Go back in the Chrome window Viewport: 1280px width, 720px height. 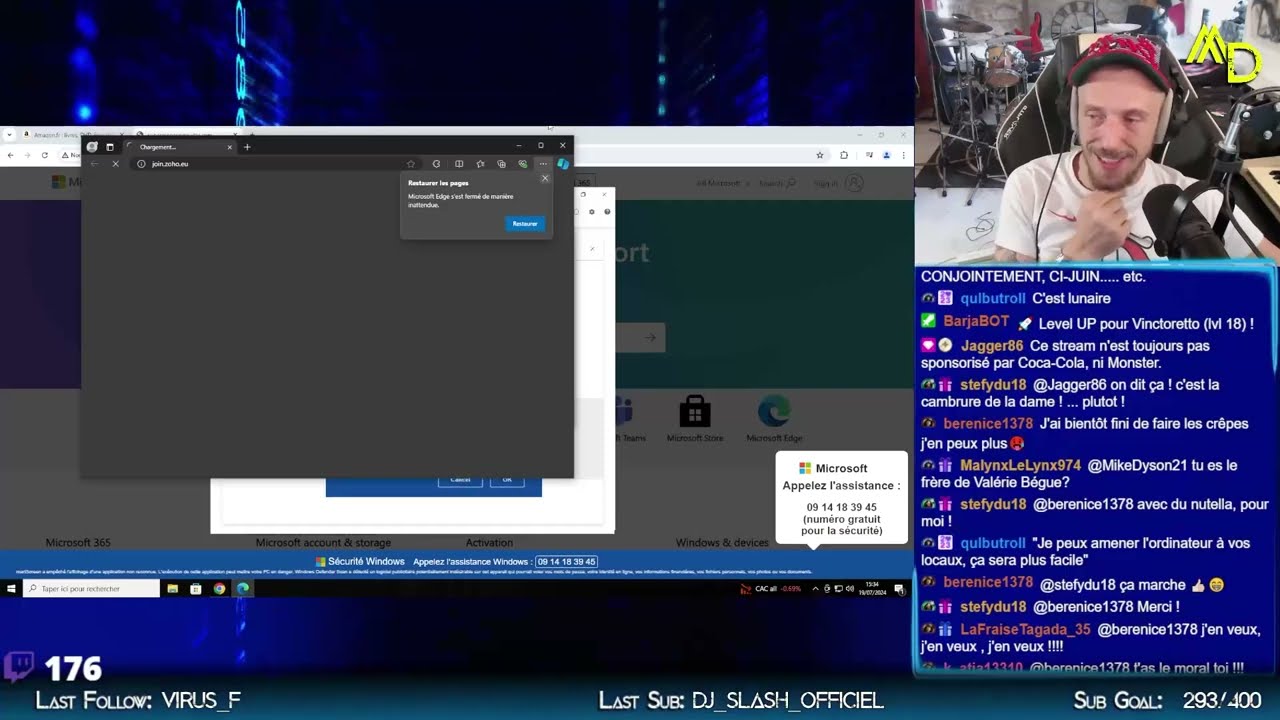pyautogui.click(x=10, y=155)
